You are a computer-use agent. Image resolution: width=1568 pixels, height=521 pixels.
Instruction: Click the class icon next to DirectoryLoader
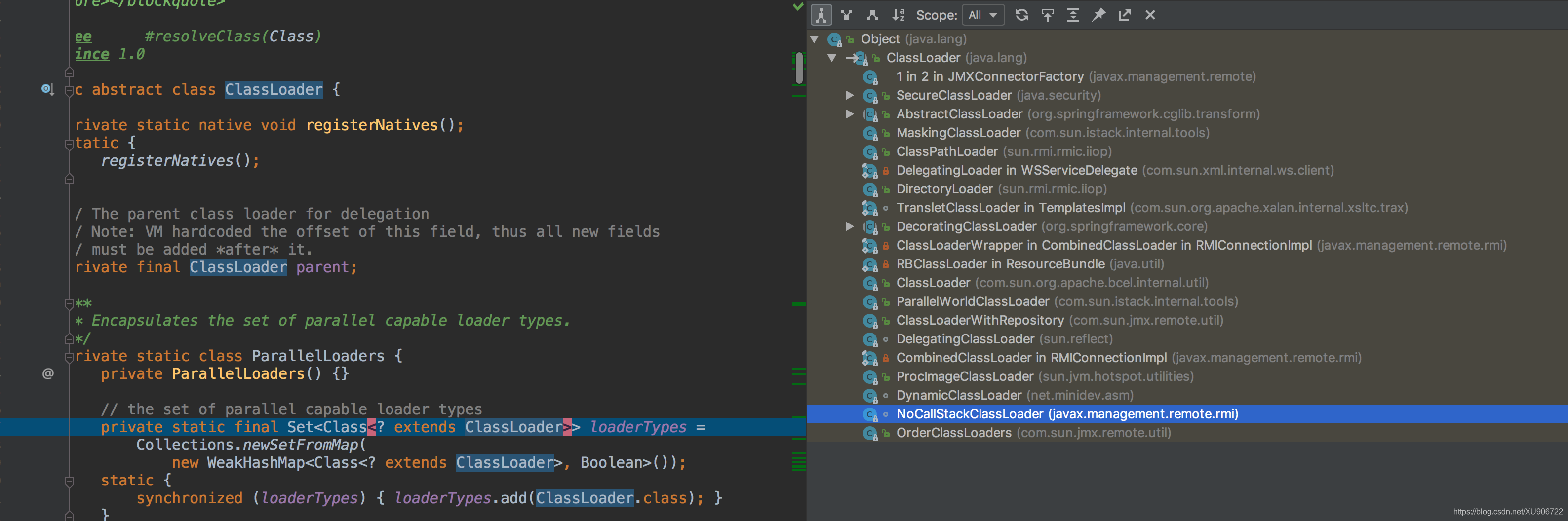pos(870,190)
